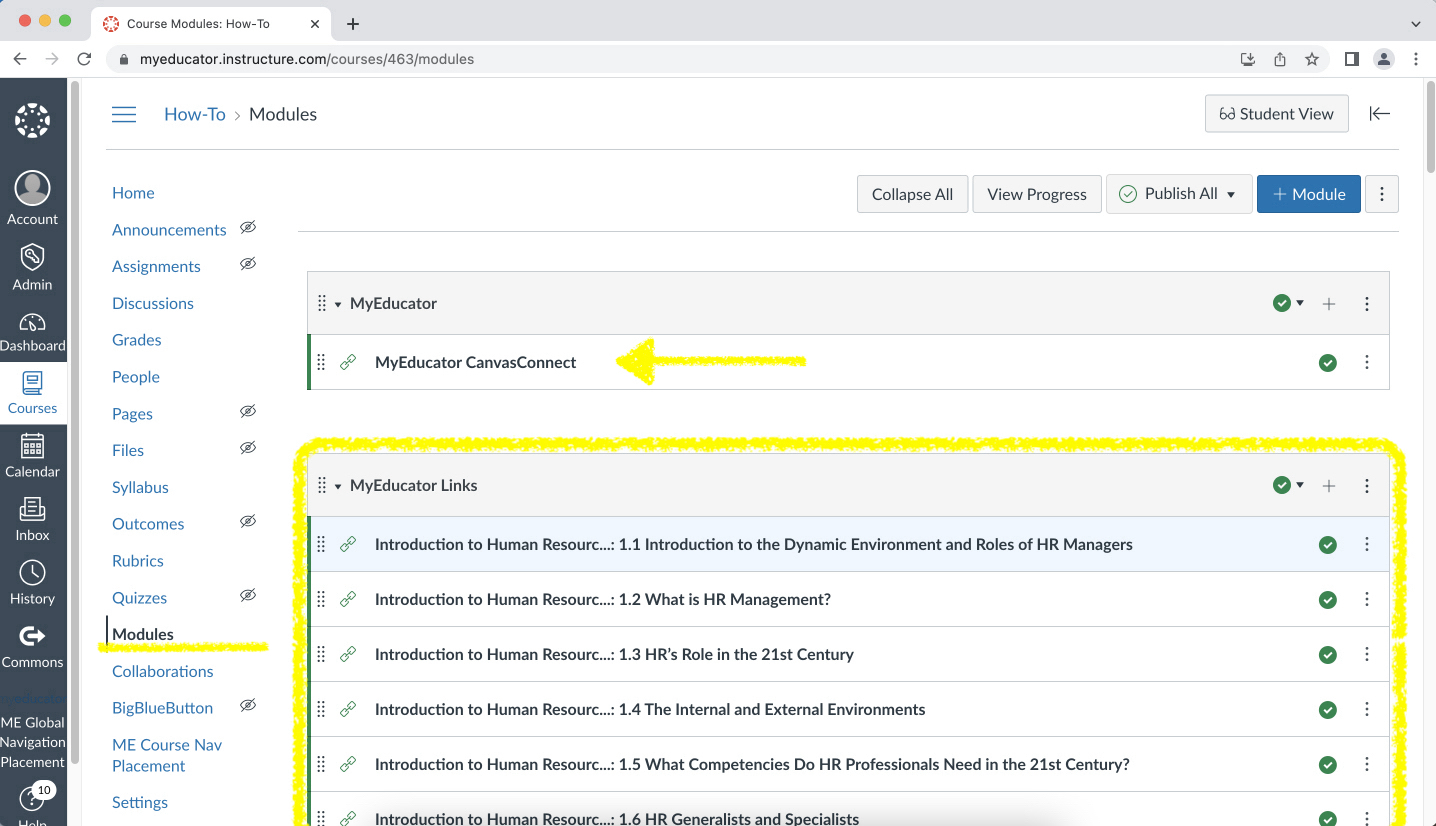Click the blue + Module button
Viewport: 1436px width, 826px height.
tap(1309, 194)
